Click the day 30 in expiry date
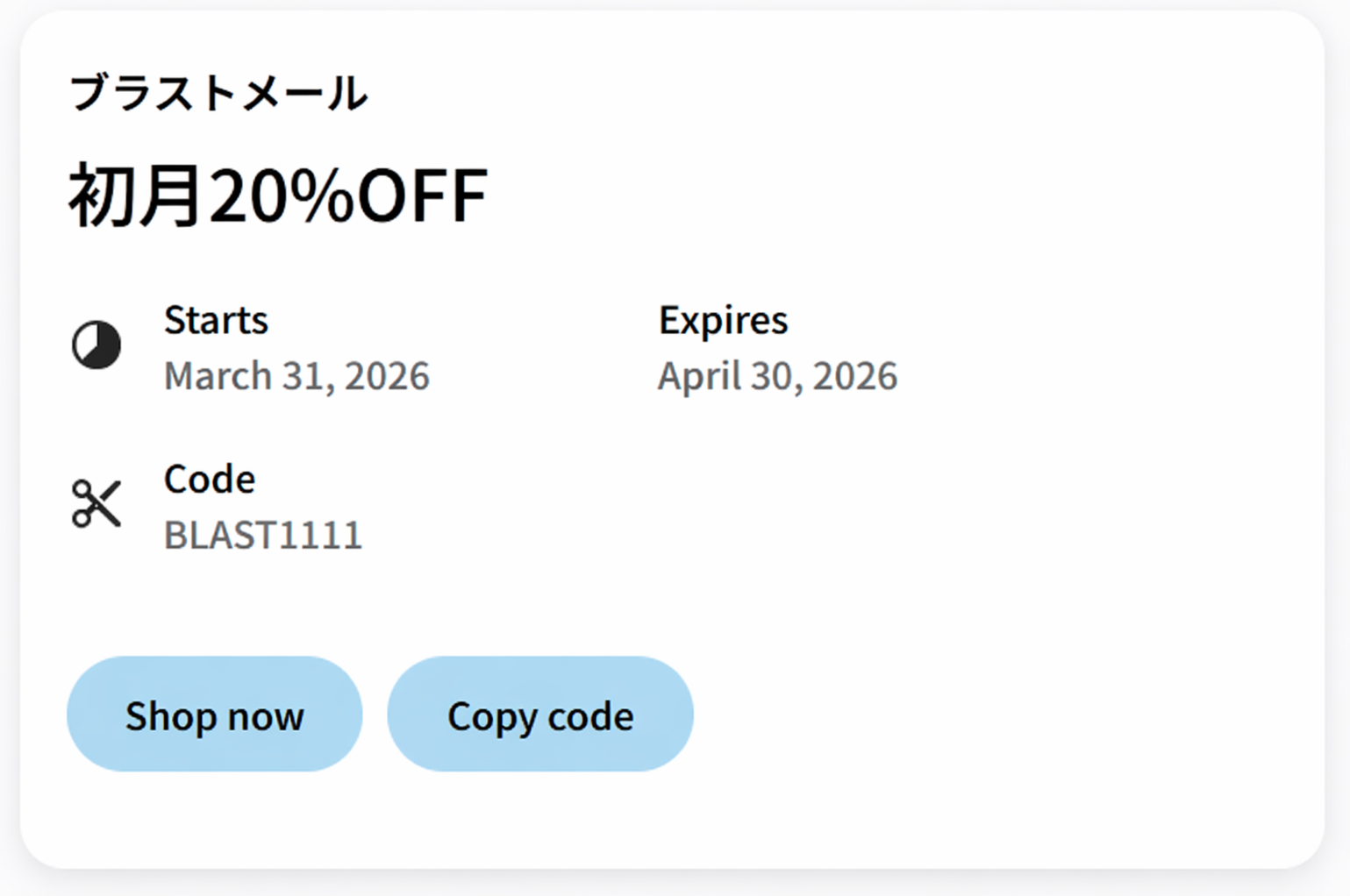This screenshot has height=896, width=1350. click(x=773, y=376)
